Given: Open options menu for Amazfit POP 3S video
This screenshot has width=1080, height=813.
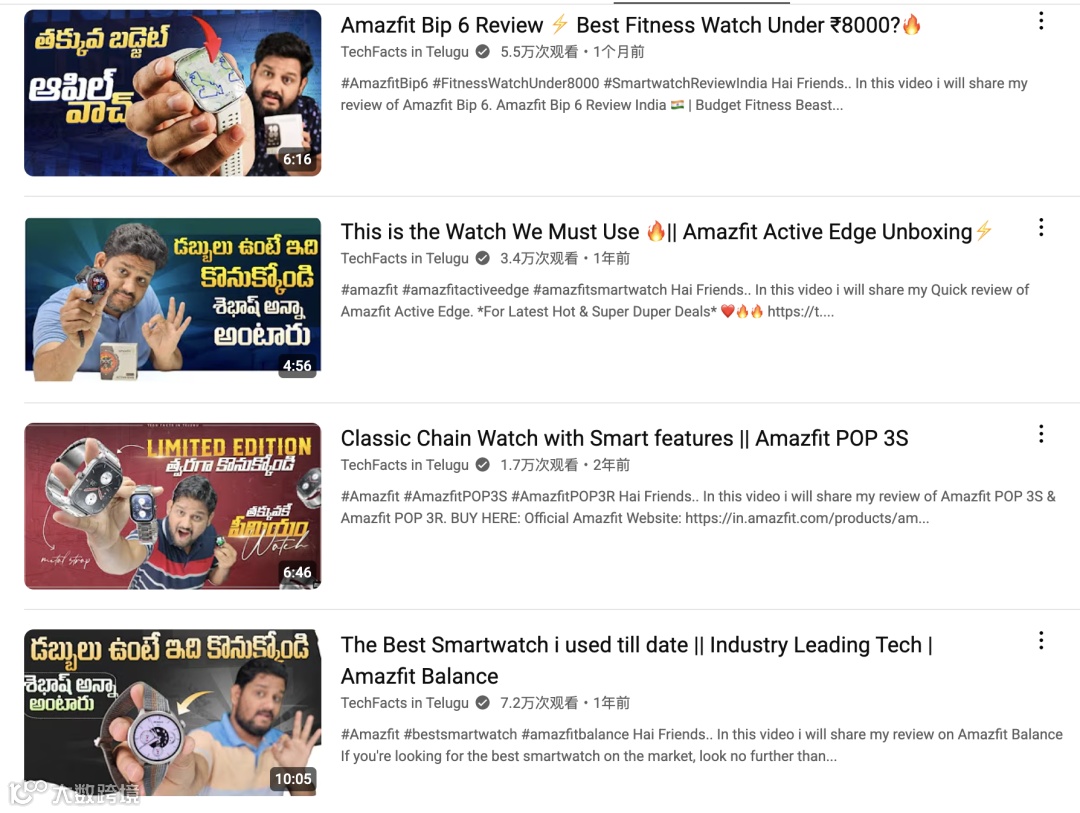Looking at the screenshot, I should (1041, 434).
